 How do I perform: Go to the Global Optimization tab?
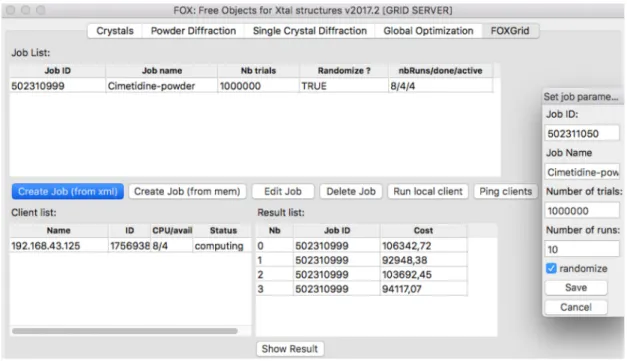[x=428, y=31]
